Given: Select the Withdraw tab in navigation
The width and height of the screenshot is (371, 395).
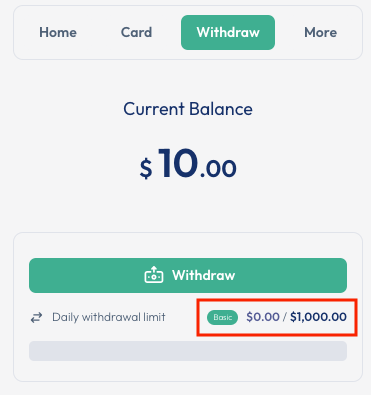Looking at the screenshot, I should (228, 32).
